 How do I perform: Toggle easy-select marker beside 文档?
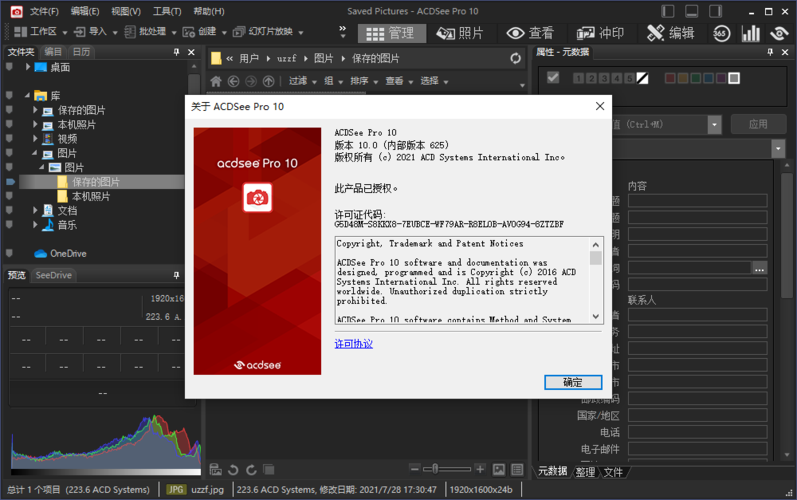[9, 209]
